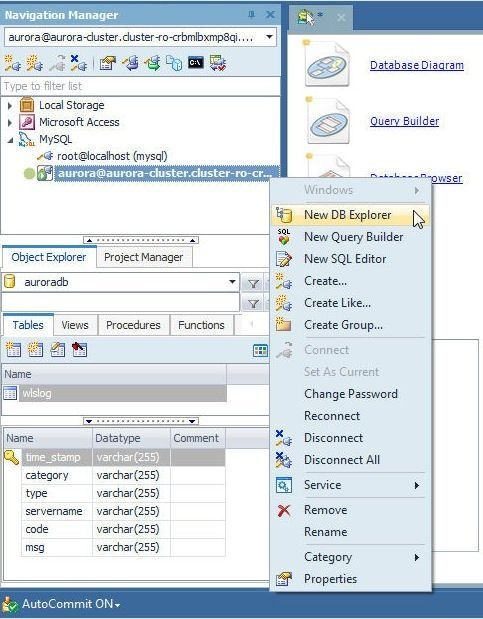Click the Database Diagram document icon

point(327,64)
